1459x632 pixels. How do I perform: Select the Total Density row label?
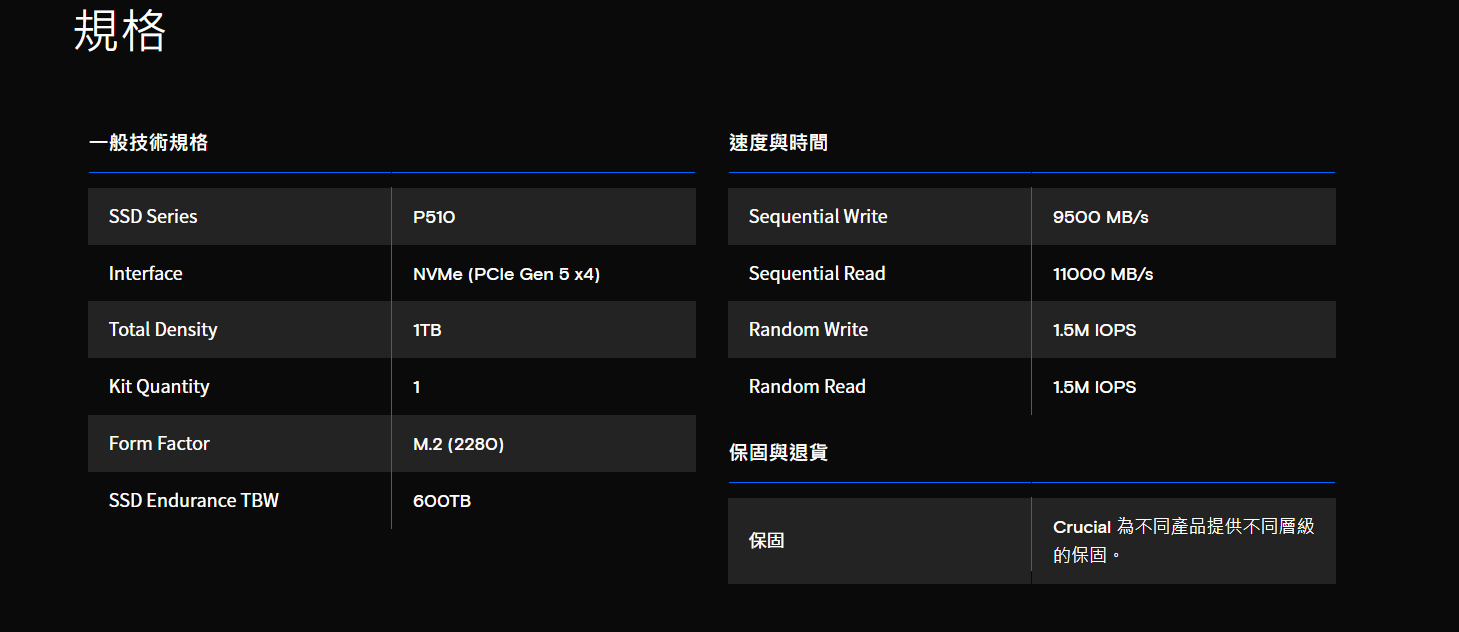163,330
